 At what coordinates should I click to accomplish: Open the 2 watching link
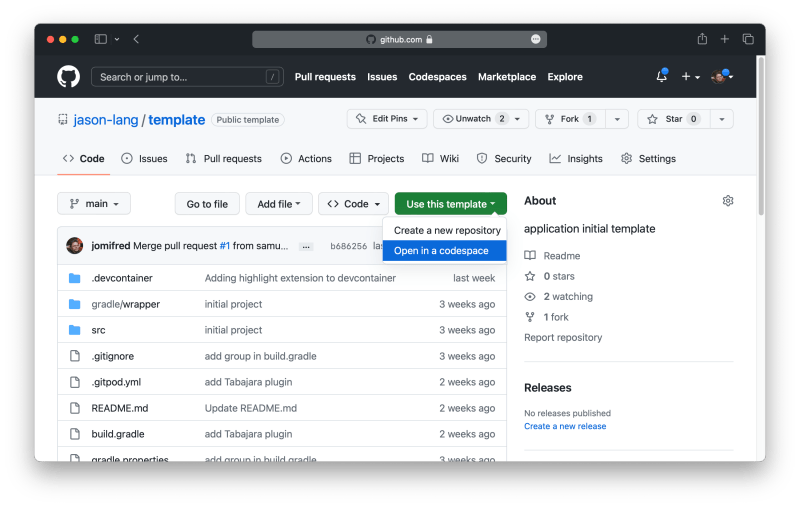559,296
